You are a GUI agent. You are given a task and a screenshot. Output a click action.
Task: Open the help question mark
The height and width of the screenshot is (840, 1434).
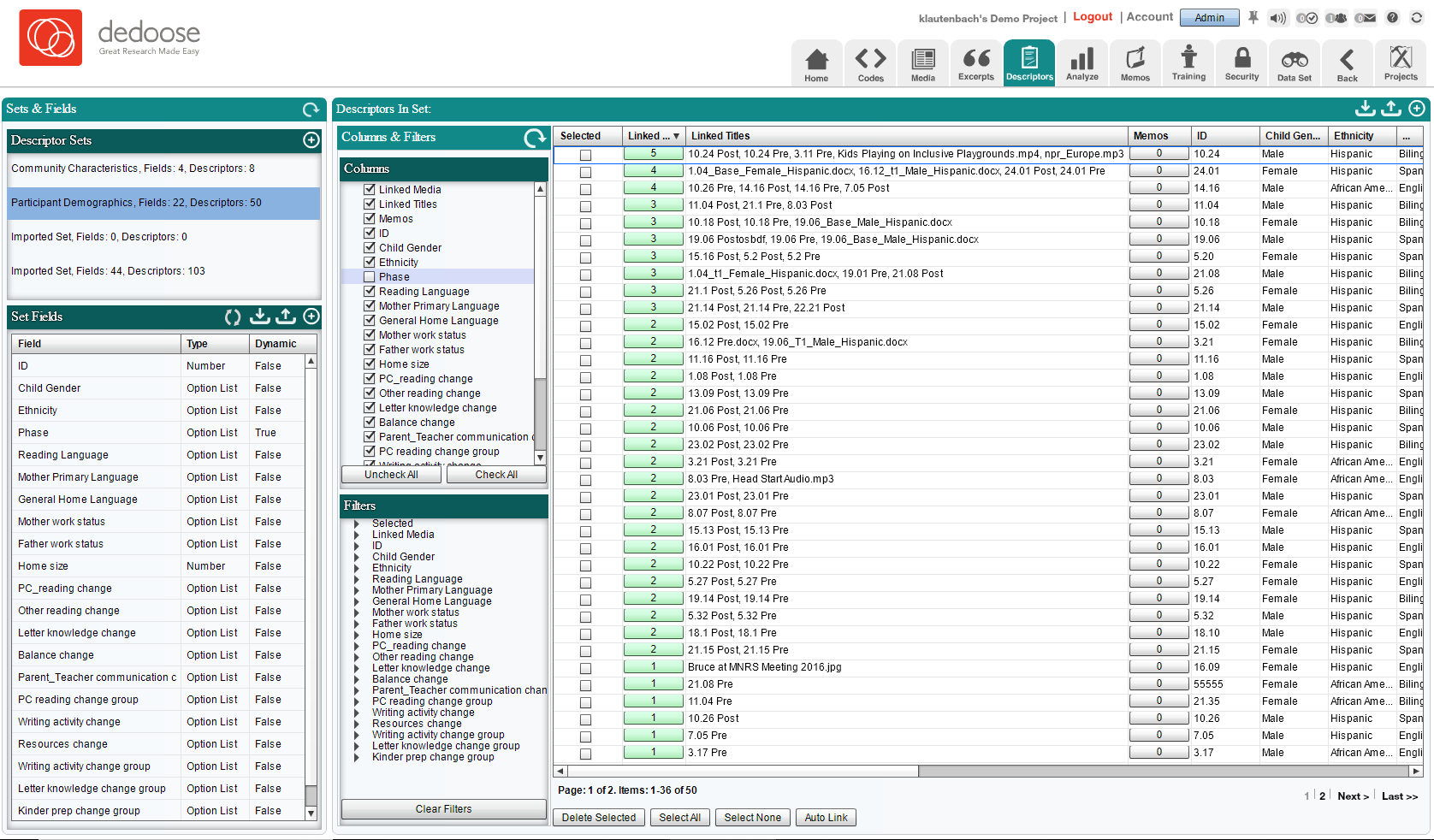pyautogui.click(x=1393, y=17)
